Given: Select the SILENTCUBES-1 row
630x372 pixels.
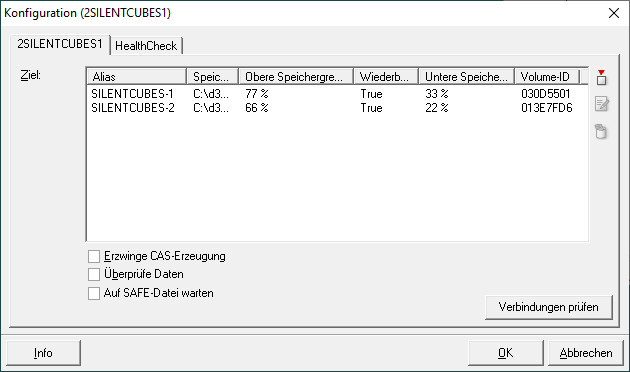Looking at the screenshot, I should point(338,94).
